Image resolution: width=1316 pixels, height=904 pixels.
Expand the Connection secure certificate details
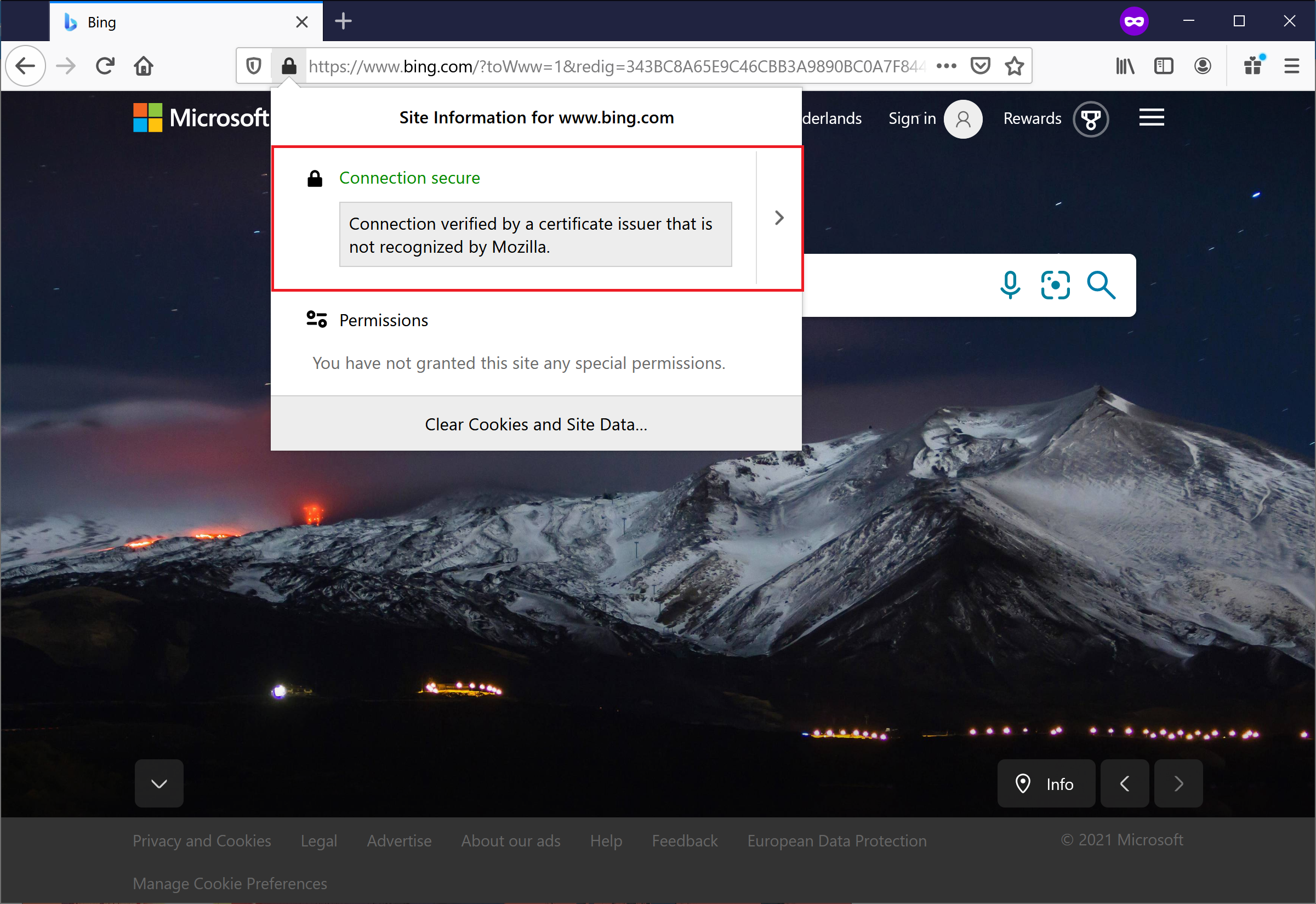tap(779, 217)
